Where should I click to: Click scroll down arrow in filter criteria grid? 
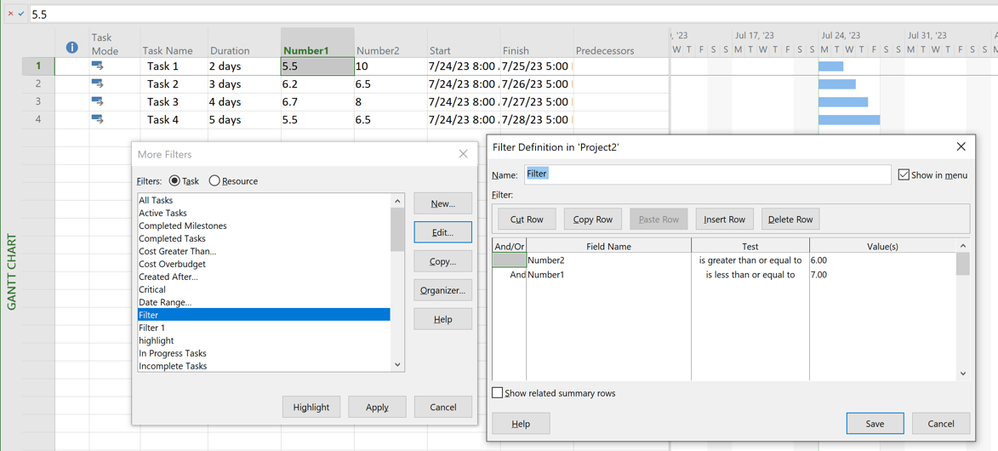(962, 374)
